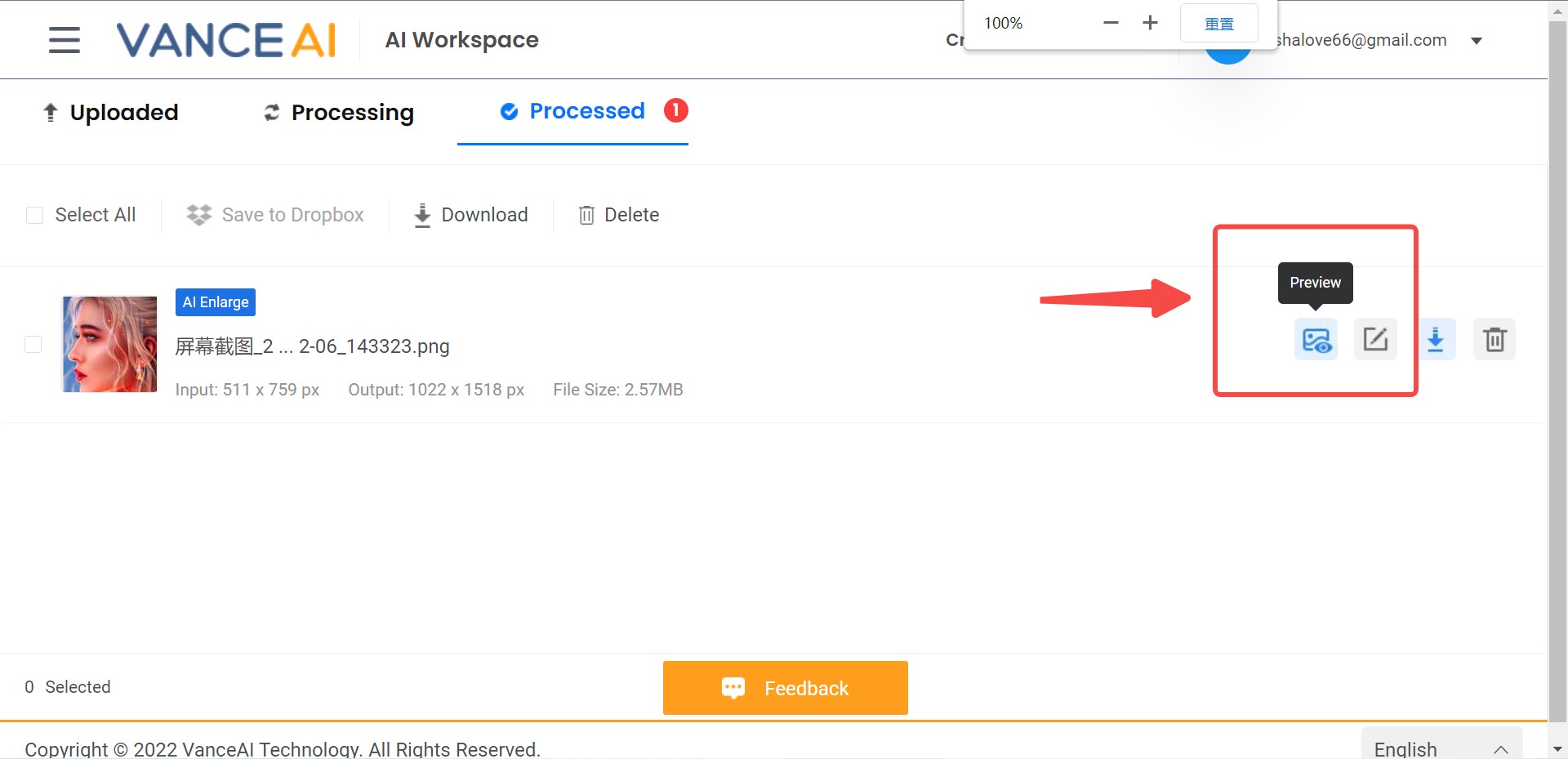Viewport: 1568px width, 759px height.
Task: Click the scrollbar down arrow
Action: pos(1557,748)
